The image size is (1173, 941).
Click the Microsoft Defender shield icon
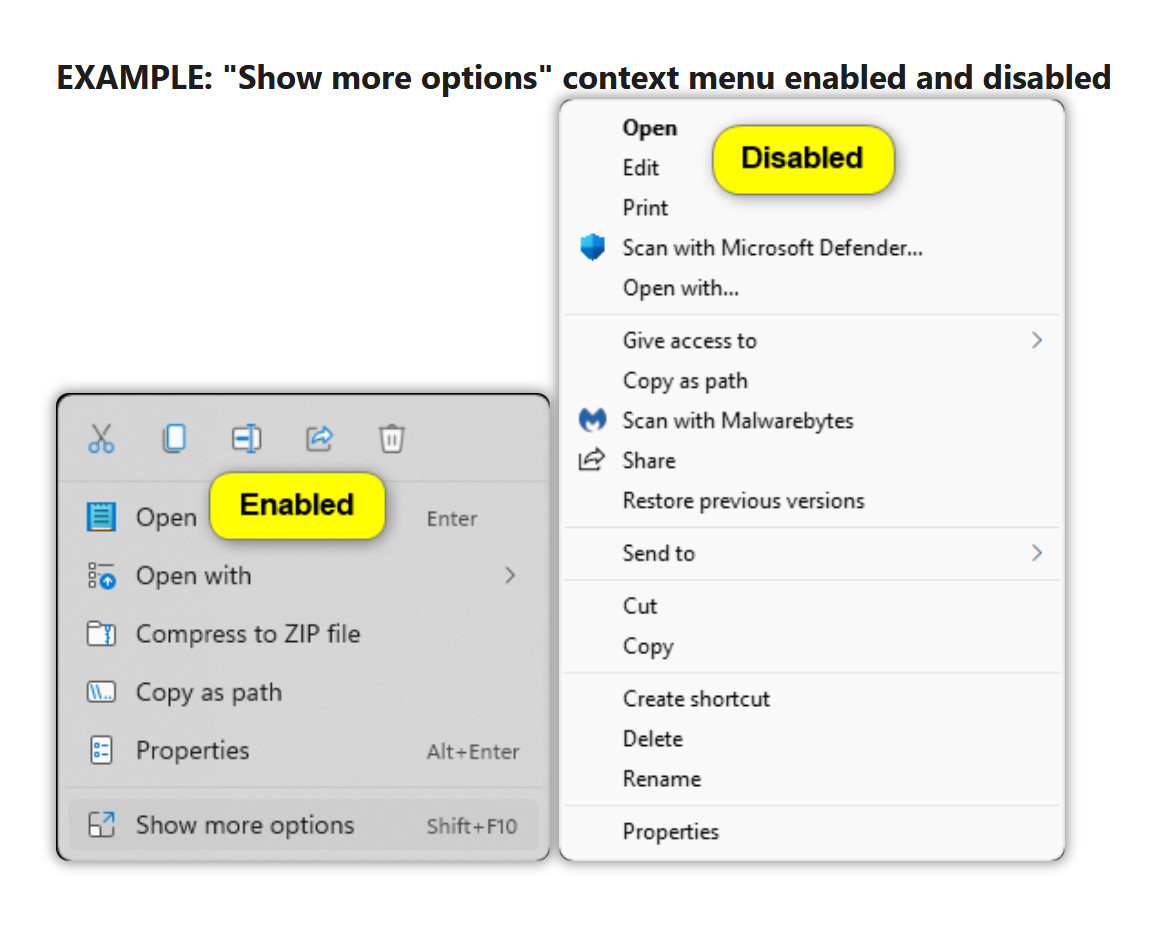tap(592, 247)
